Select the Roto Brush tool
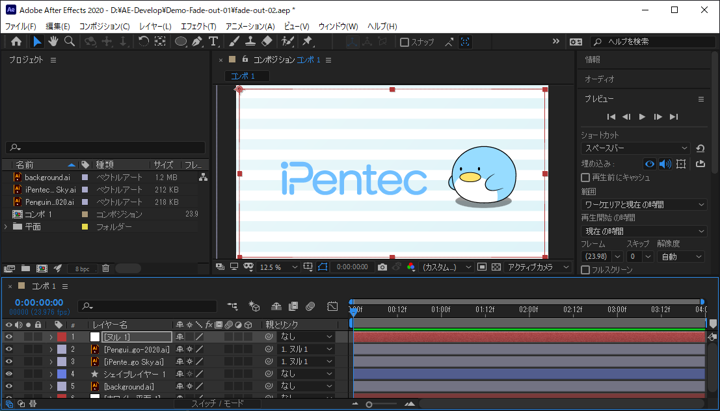The image size is (720, 411). coord(287,42)
